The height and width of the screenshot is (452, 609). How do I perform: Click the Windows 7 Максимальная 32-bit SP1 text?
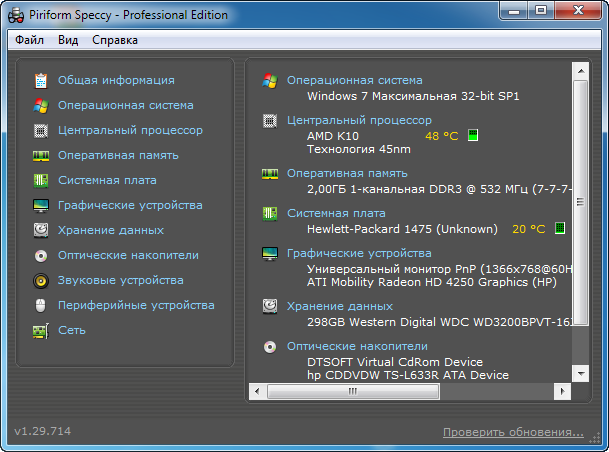(x=413, y=96)
